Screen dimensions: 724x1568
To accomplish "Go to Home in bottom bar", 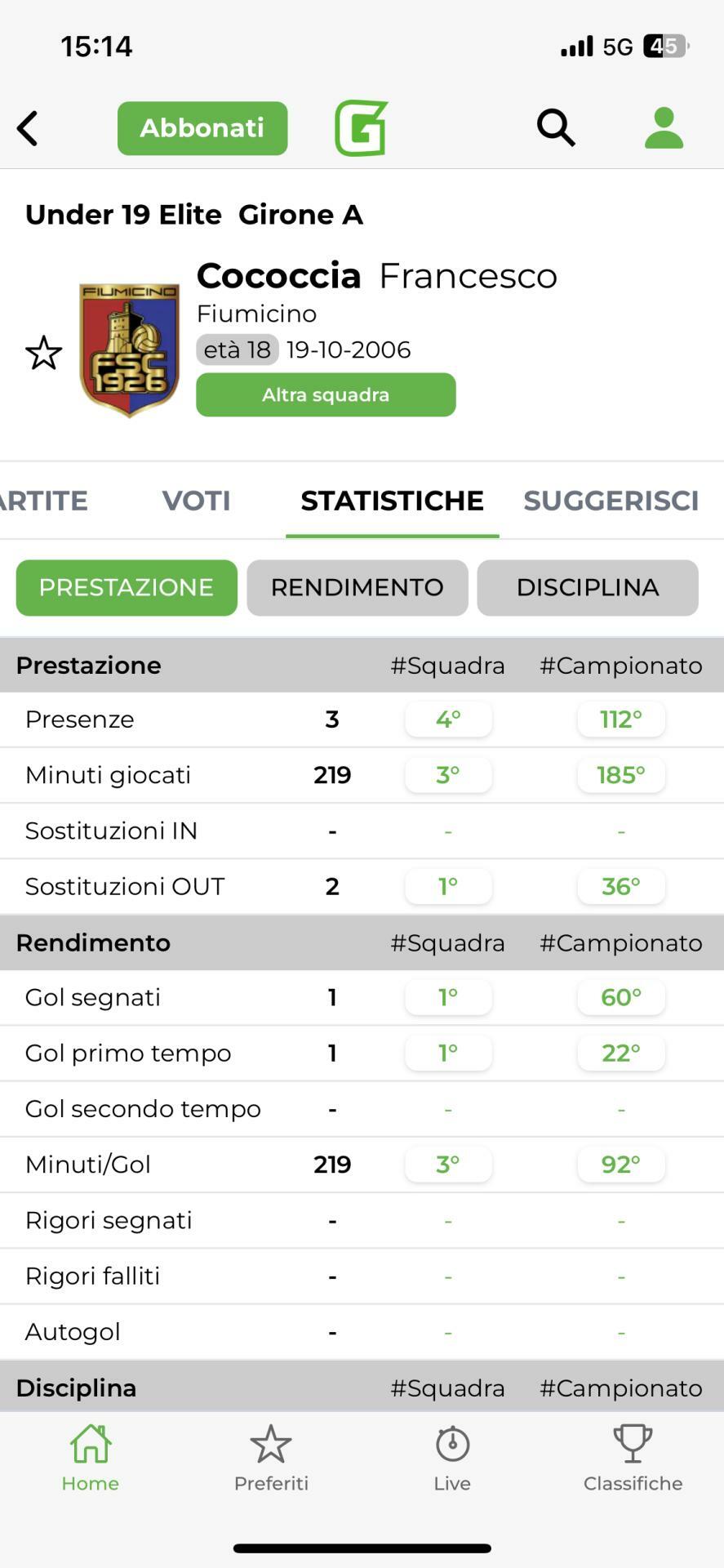I will 91,1459.
